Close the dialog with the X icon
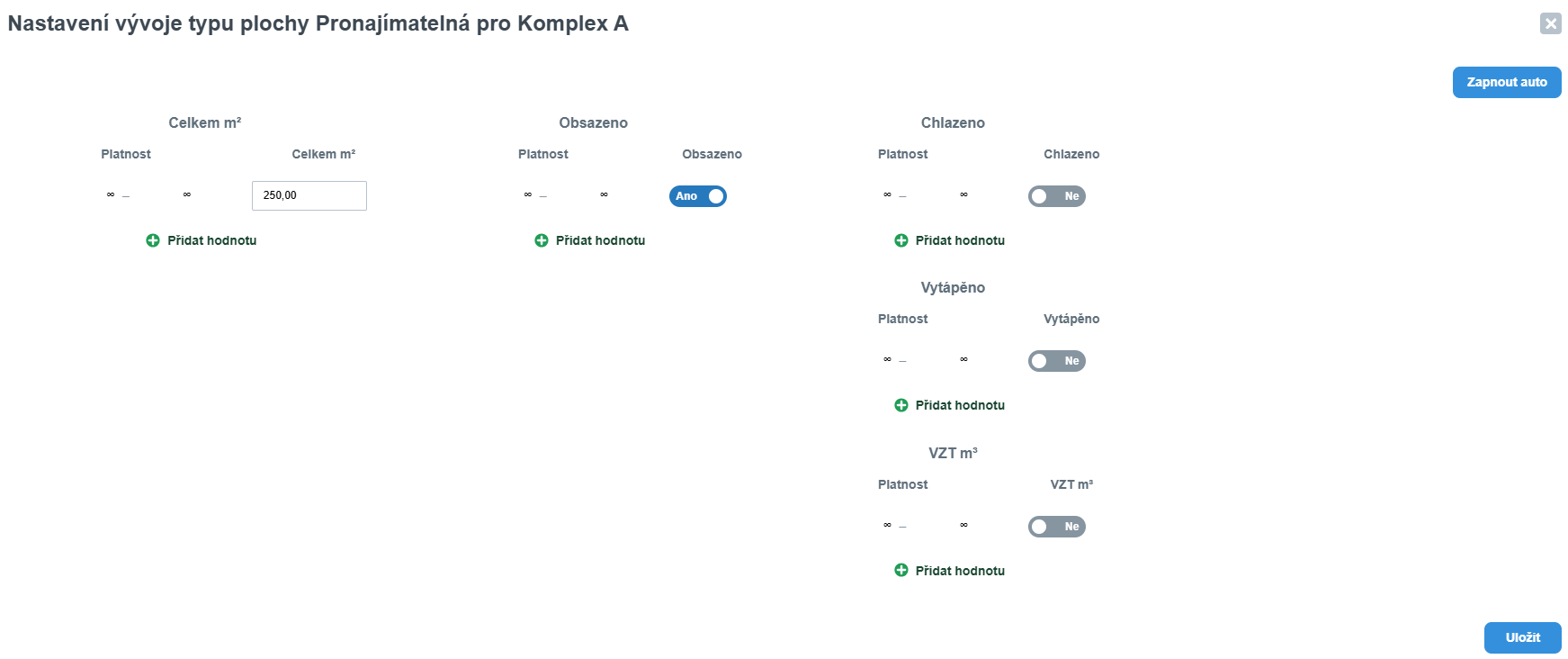 (1551, 23)
